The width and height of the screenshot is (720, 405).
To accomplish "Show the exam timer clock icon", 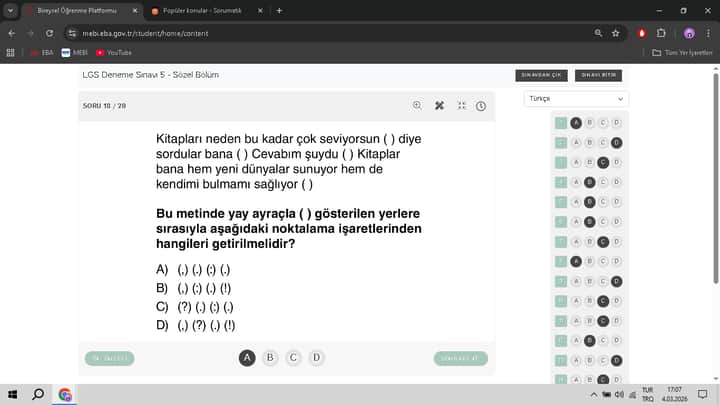I will click(x=481, y=106).
